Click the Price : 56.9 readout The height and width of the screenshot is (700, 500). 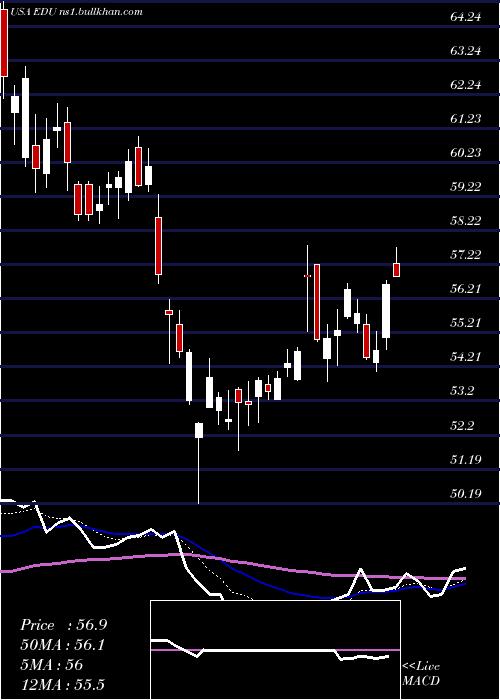point(63,625)
